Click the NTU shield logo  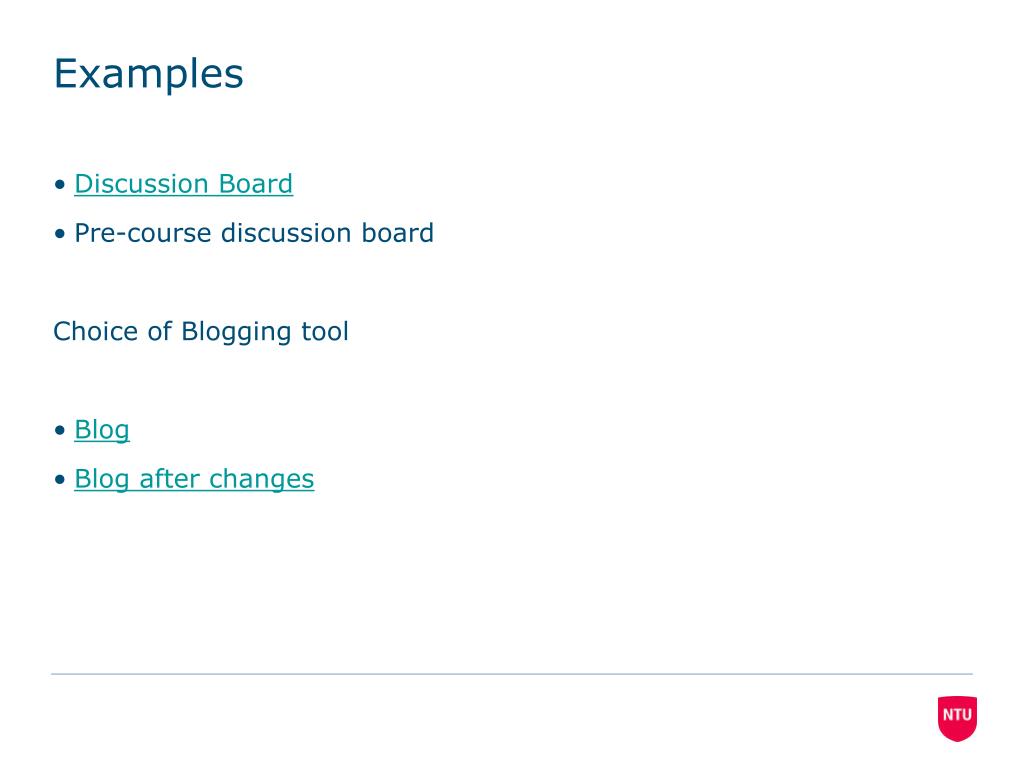tap(957, 718)
